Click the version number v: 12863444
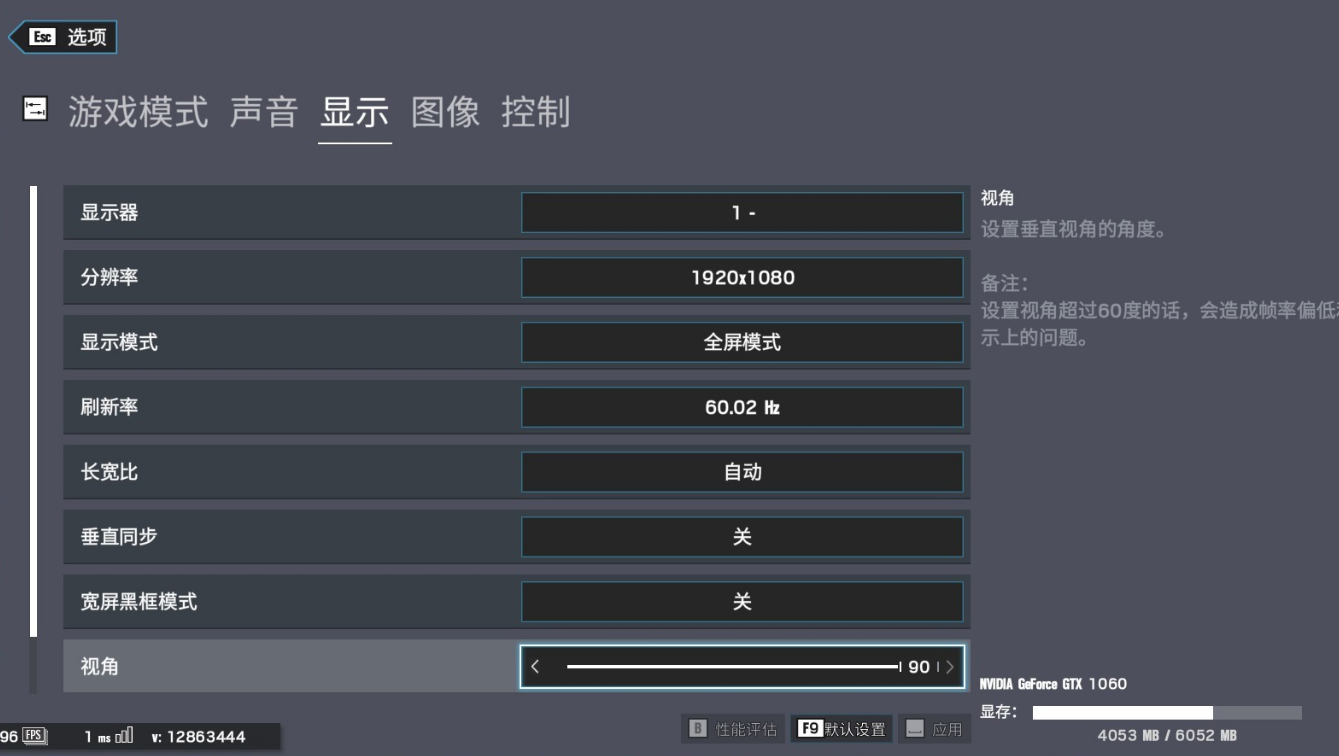The image size is (1339, 756). click(199, 737)
